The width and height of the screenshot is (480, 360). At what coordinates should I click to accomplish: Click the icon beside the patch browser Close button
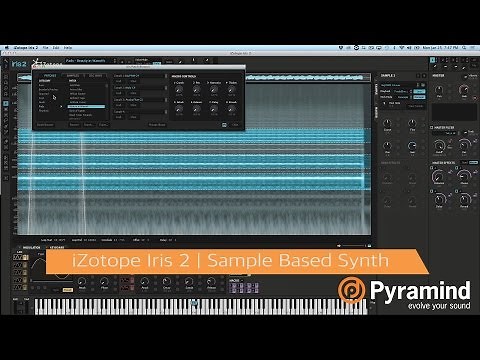[x=224, y=125]
